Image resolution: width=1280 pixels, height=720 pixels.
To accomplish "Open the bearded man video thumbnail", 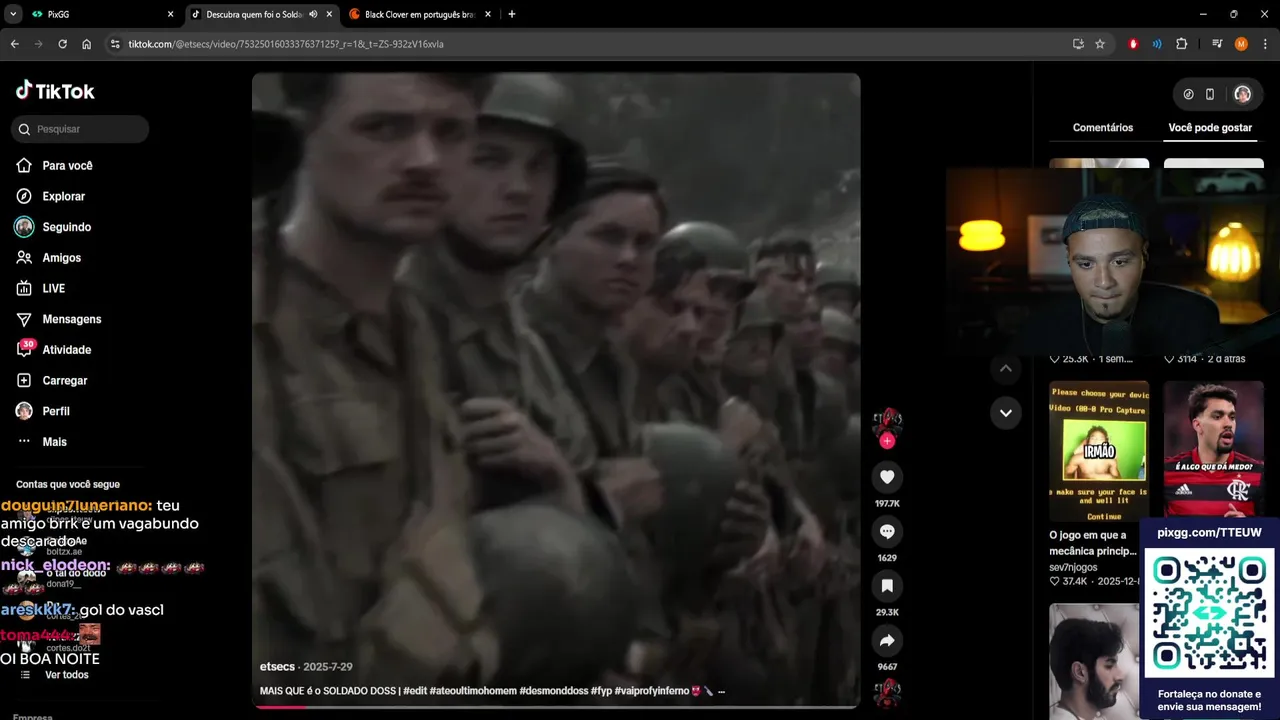I will (1094, 660).
